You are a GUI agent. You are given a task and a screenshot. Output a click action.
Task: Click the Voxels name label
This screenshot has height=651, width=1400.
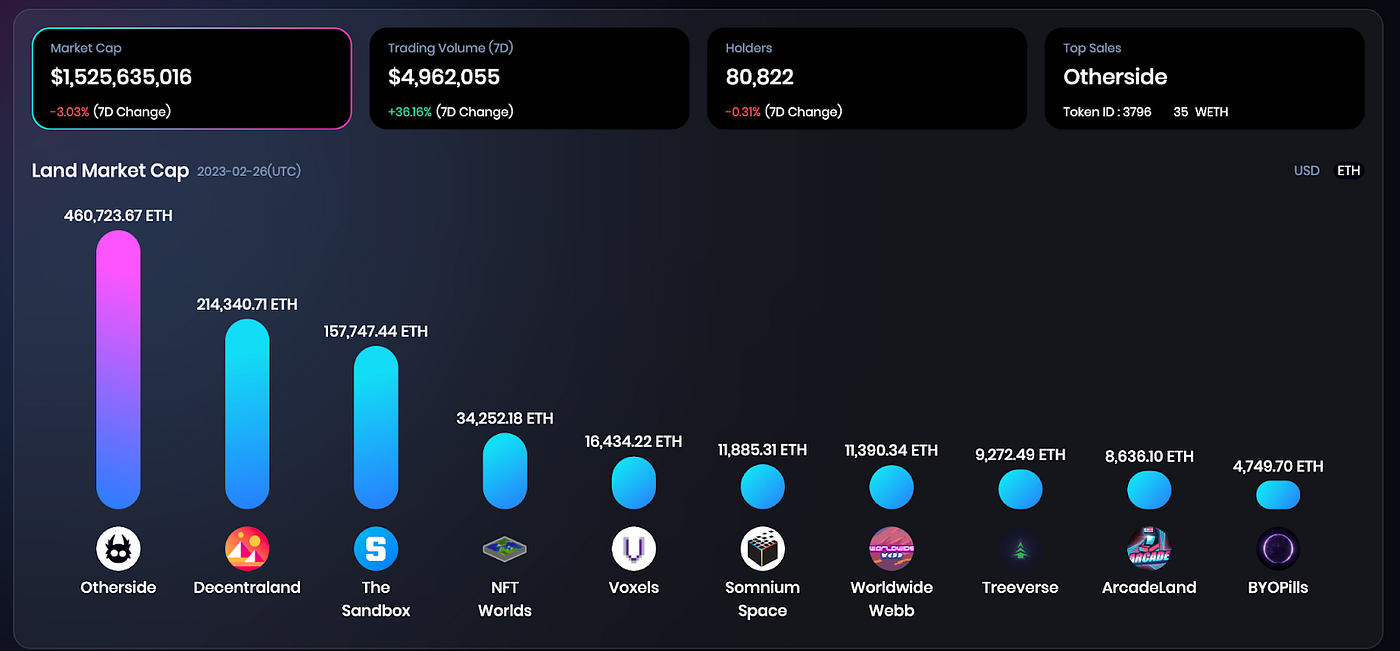[634, 588]
